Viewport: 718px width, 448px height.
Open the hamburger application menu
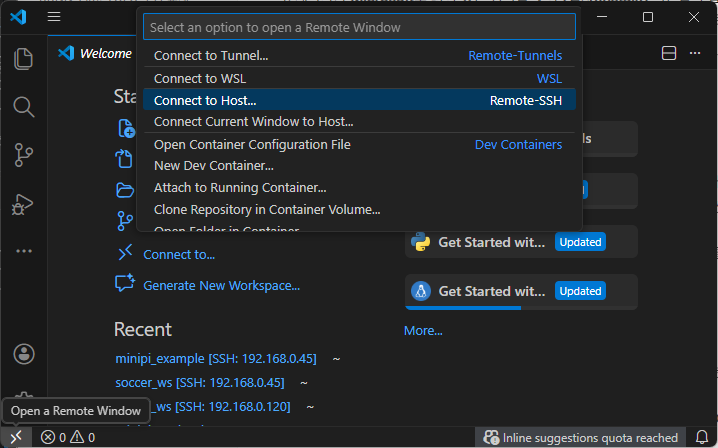click(54, 17)
